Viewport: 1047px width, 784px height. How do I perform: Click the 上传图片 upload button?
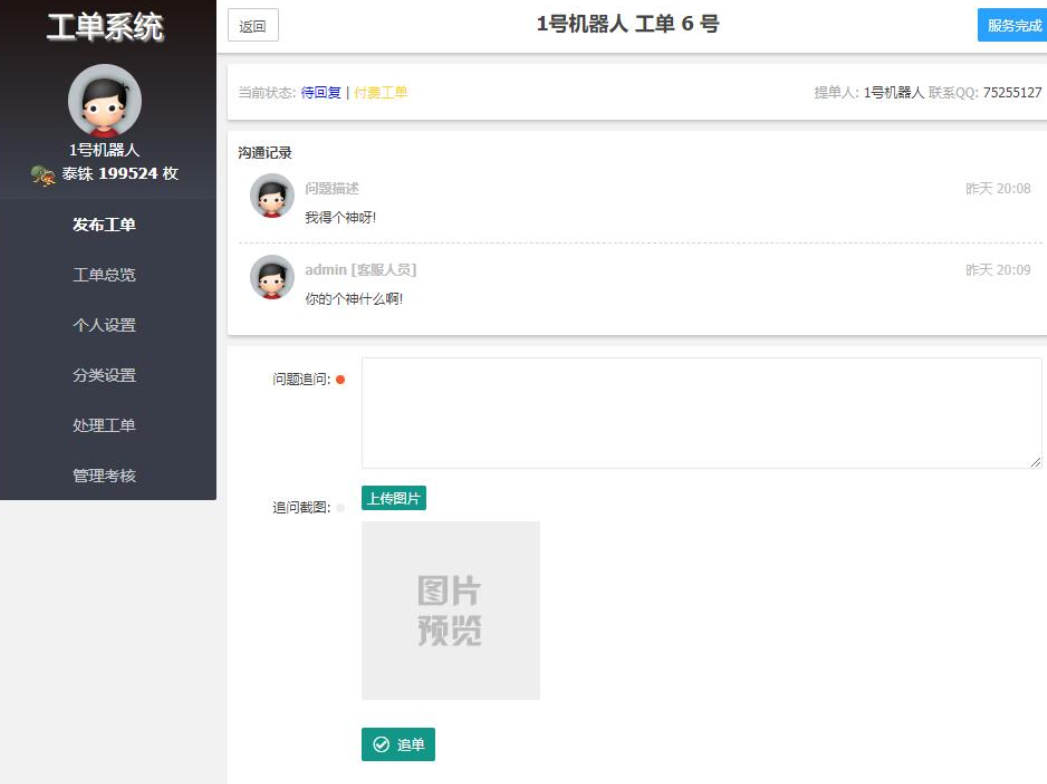394,498
